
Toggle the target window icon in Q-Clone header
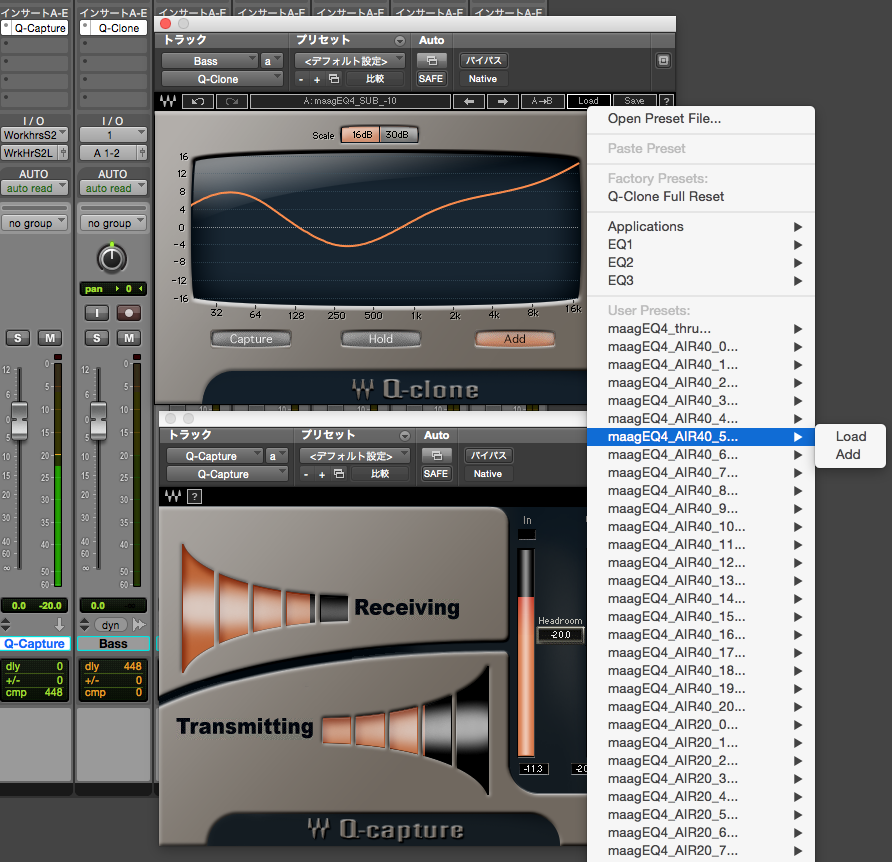coord(663,60)
